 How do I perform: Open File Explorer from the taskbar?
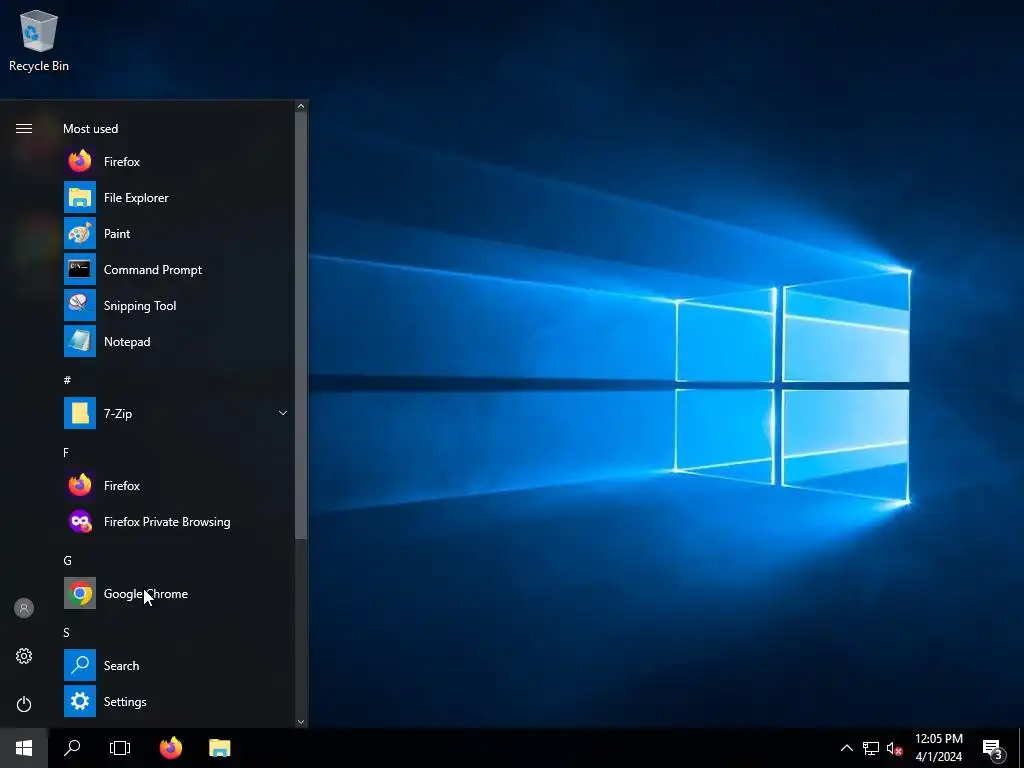click(x=219, y=748)
